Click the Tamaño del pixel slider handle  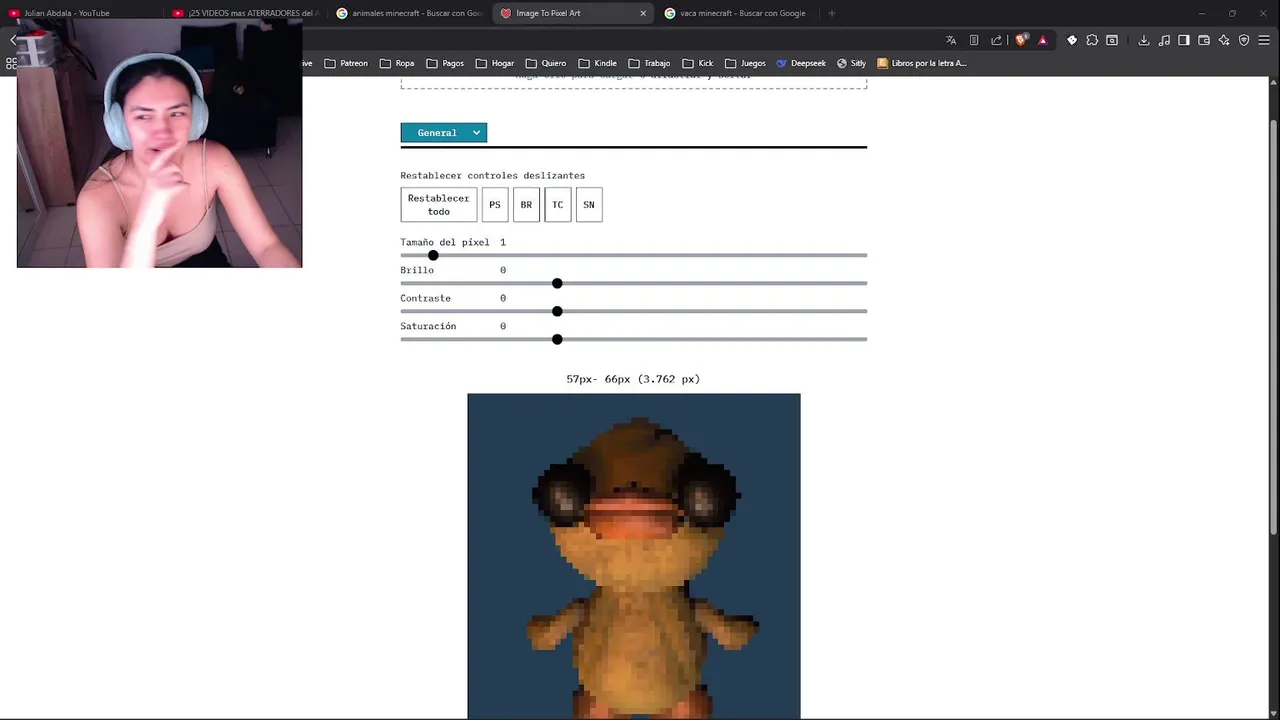433,255
